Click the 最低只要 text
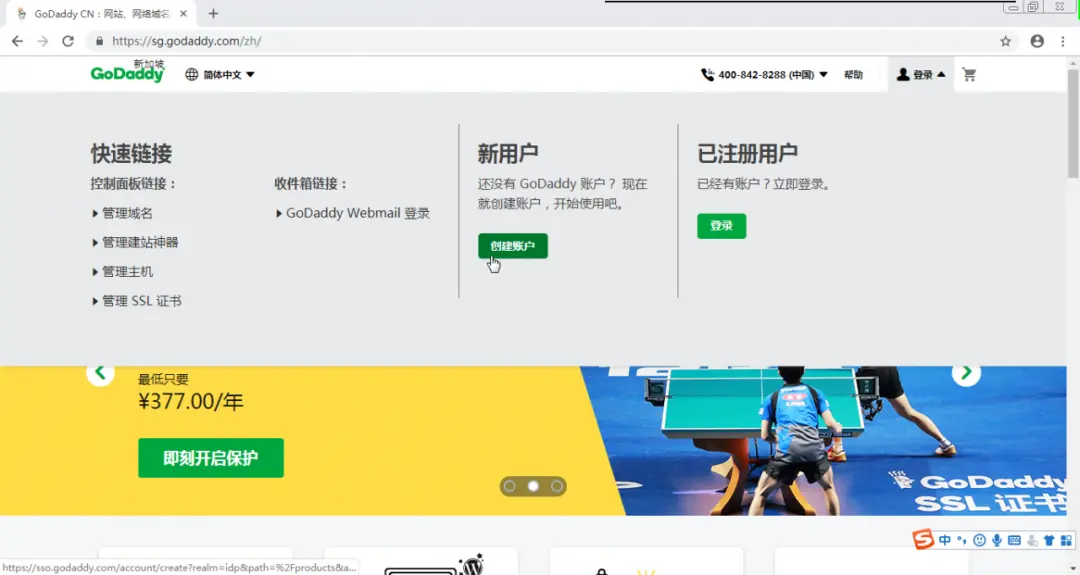This screenshot has height=575, width=1080. [163, 379]
